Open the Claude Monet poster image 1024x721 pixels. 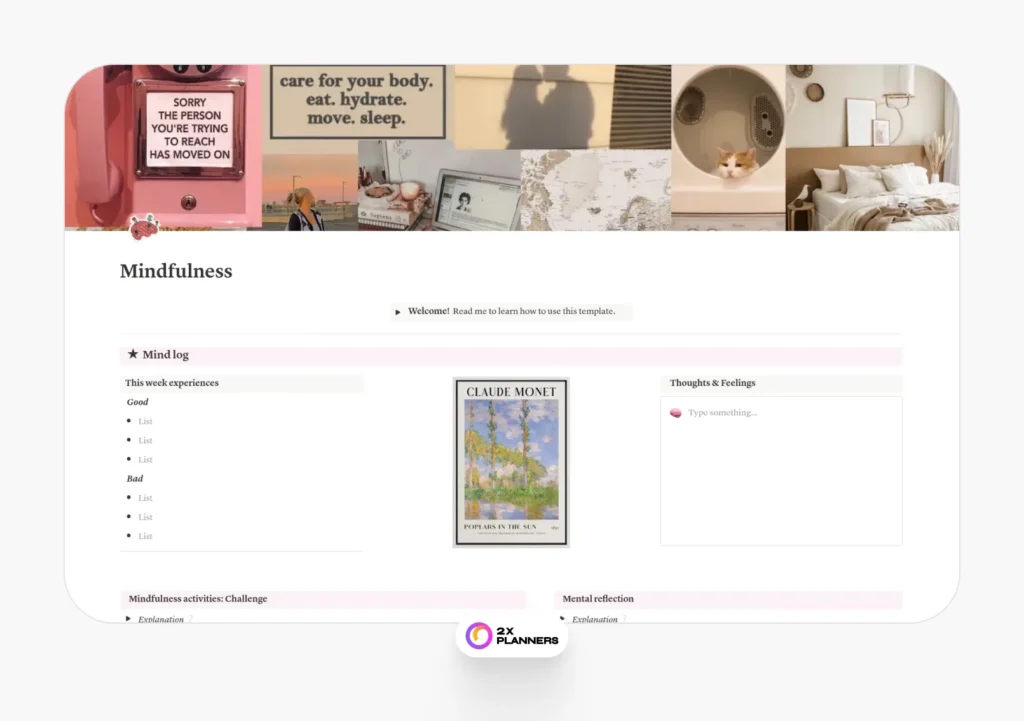[x=511, y=462]
